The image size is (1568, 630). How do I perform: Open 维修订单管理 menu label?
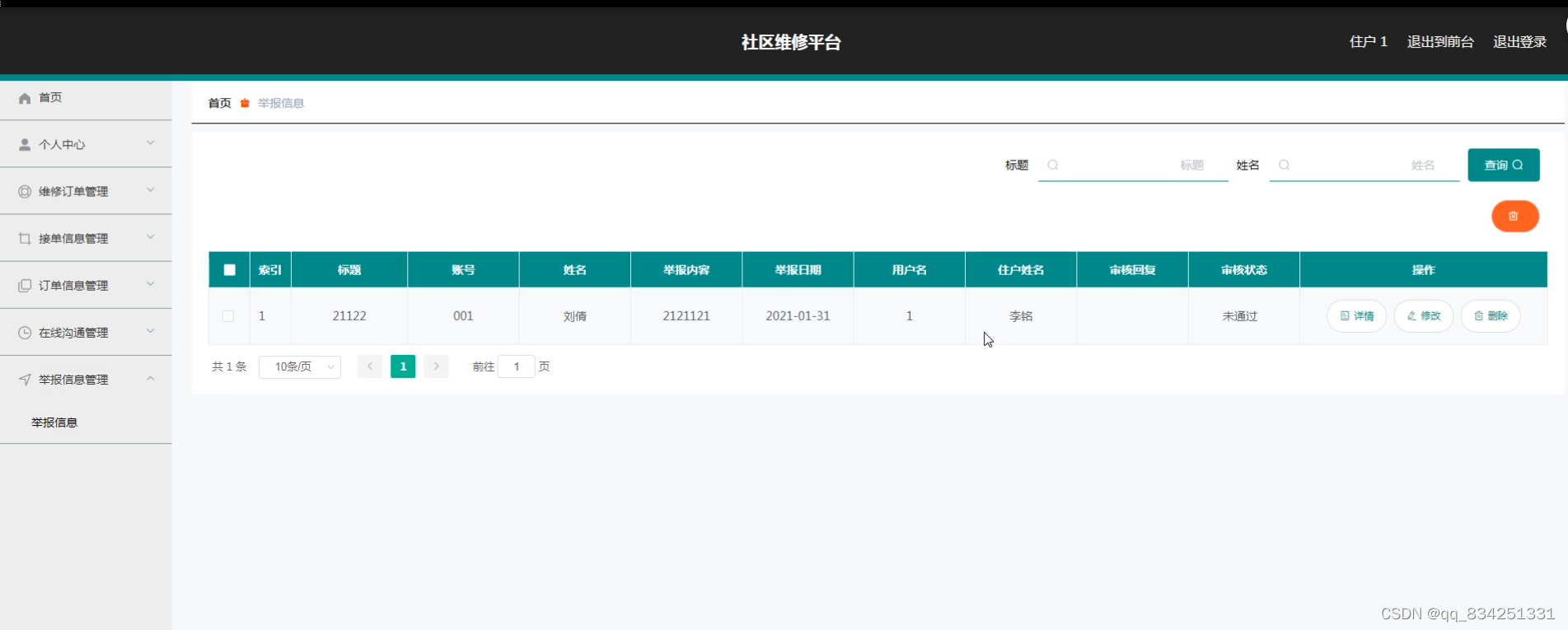point(73,192)
